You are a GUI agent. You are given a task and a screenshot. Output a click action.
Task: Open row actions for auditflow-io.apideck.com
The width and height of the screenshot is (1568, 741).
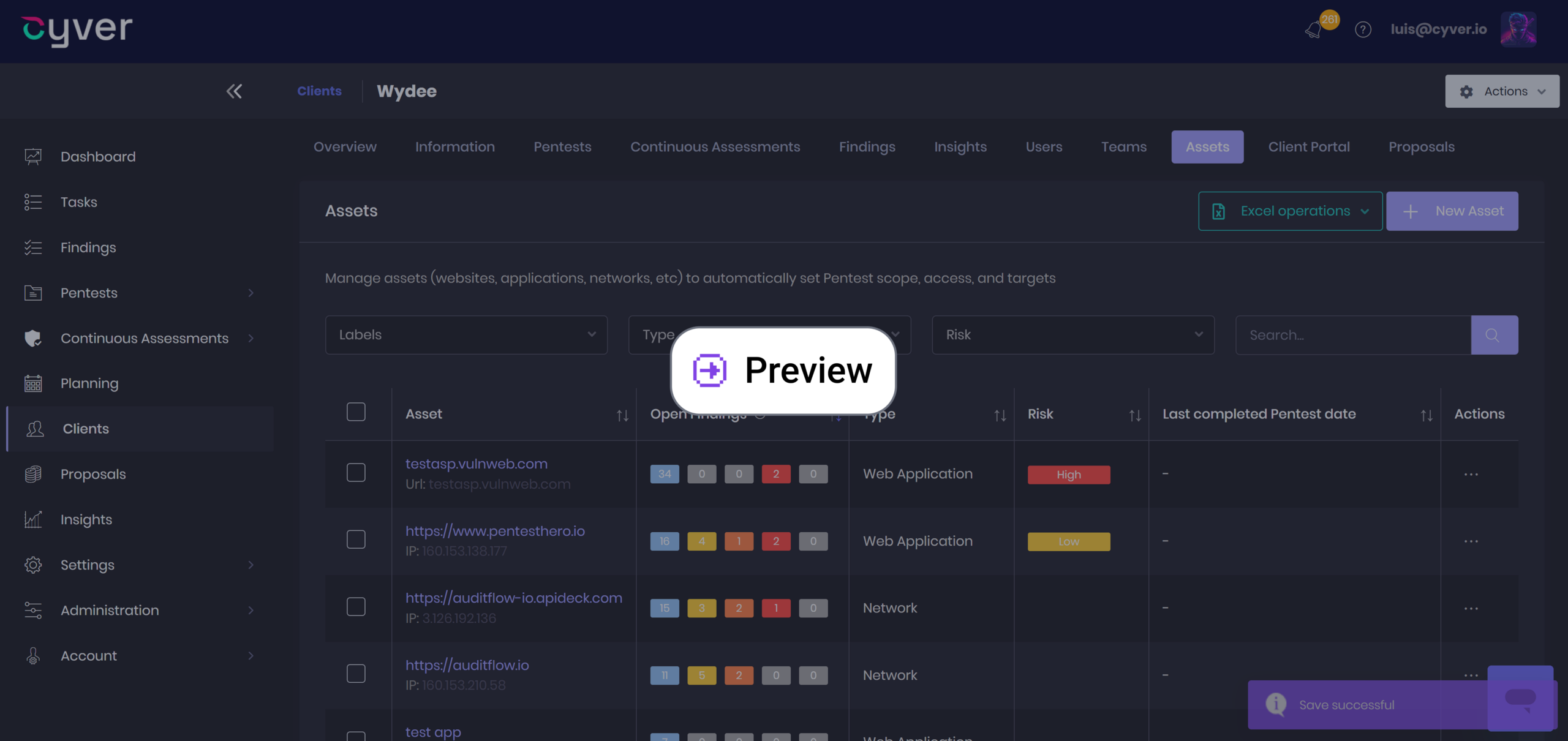click(1471, 609)
